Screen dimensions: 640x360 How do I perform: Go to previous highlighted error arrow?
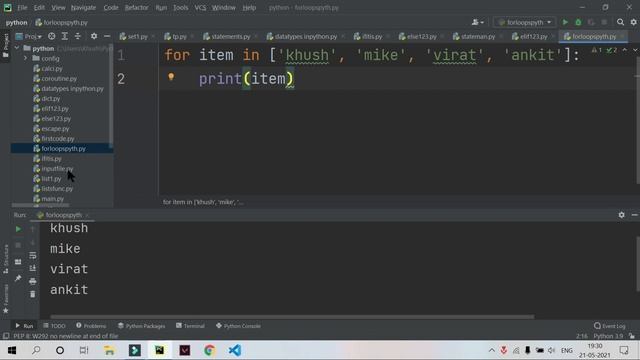(x=624, y=50)
